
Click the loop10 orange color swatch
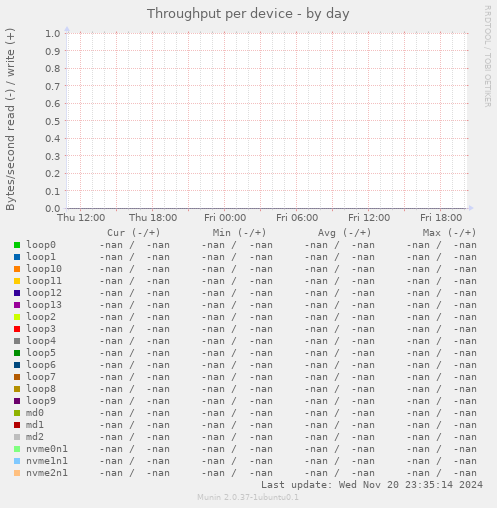17,269
